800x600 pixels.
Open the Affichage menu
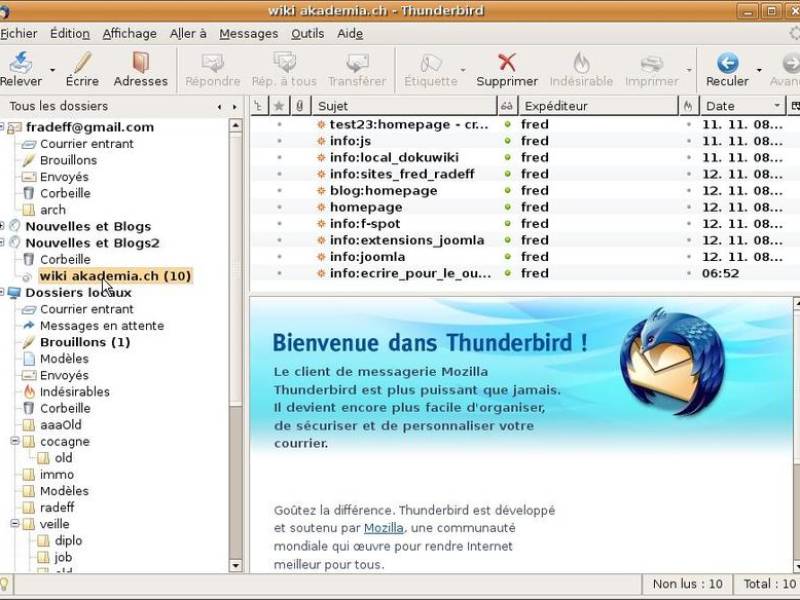pyautogui.click(x=130, y=34)
